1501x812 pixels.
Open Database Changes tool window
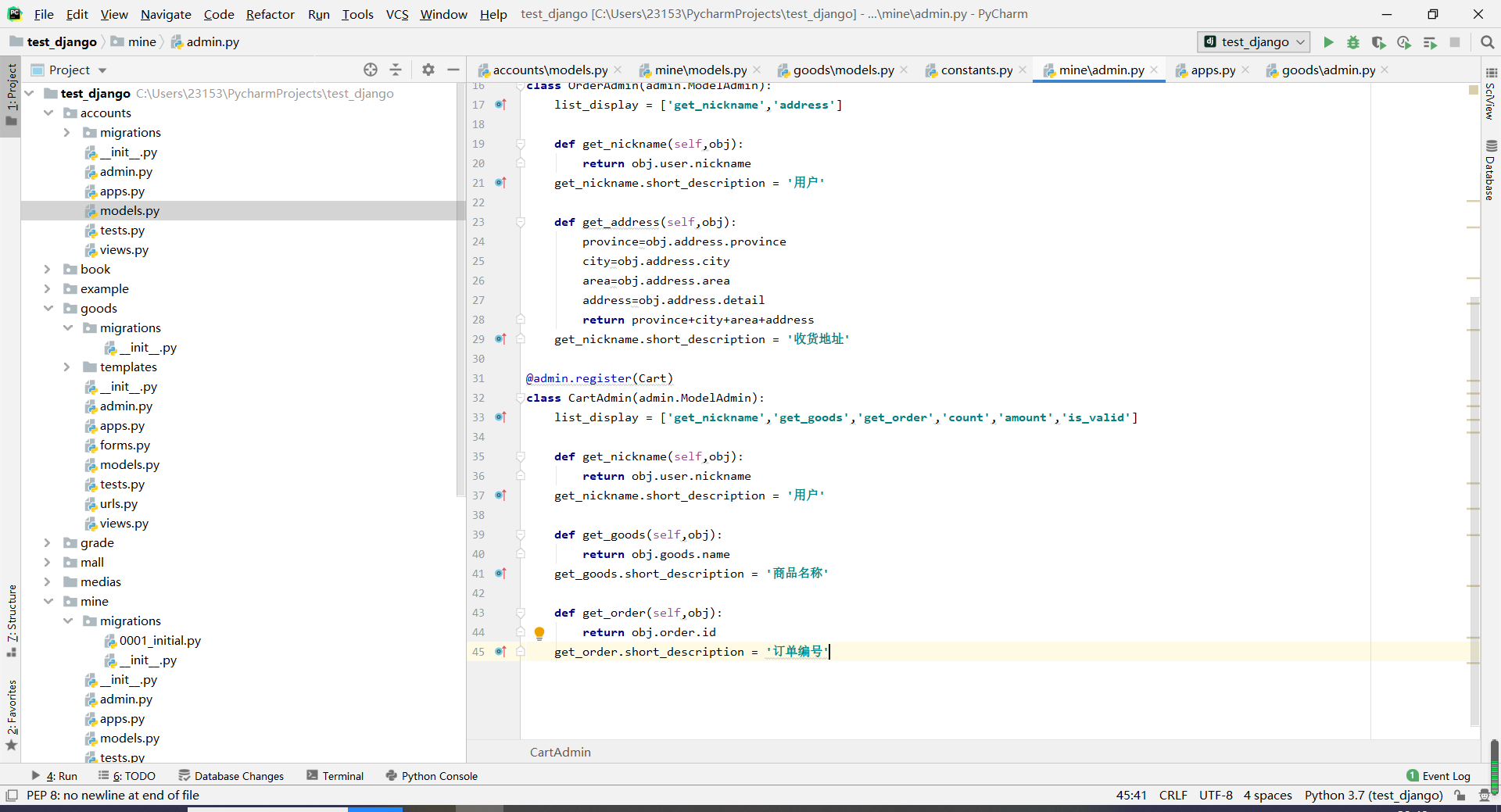[x=231, y=776]
